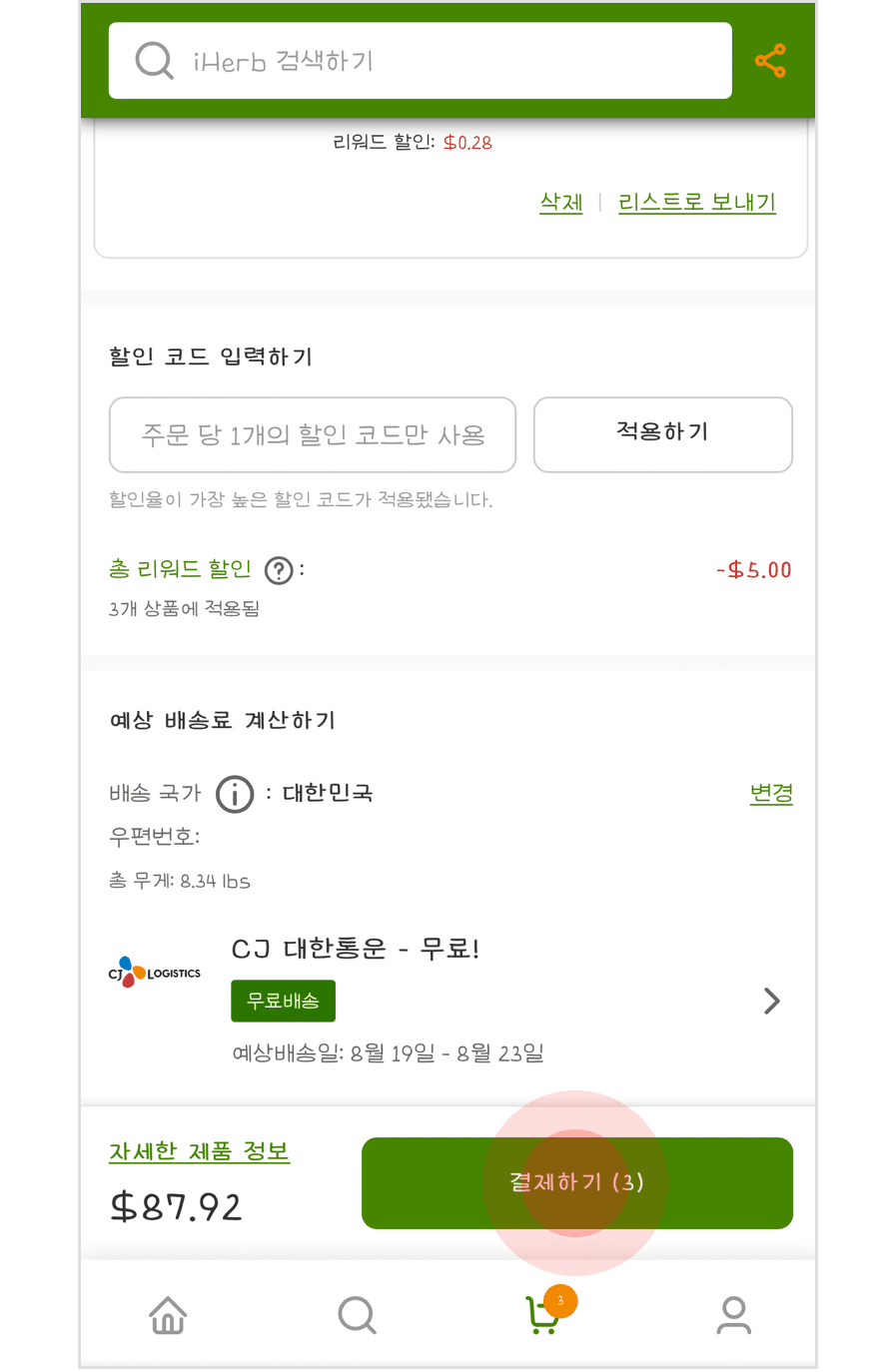Open the Home tab icon
Viewport: 887px width, 1372px height.
[168, 1315]
